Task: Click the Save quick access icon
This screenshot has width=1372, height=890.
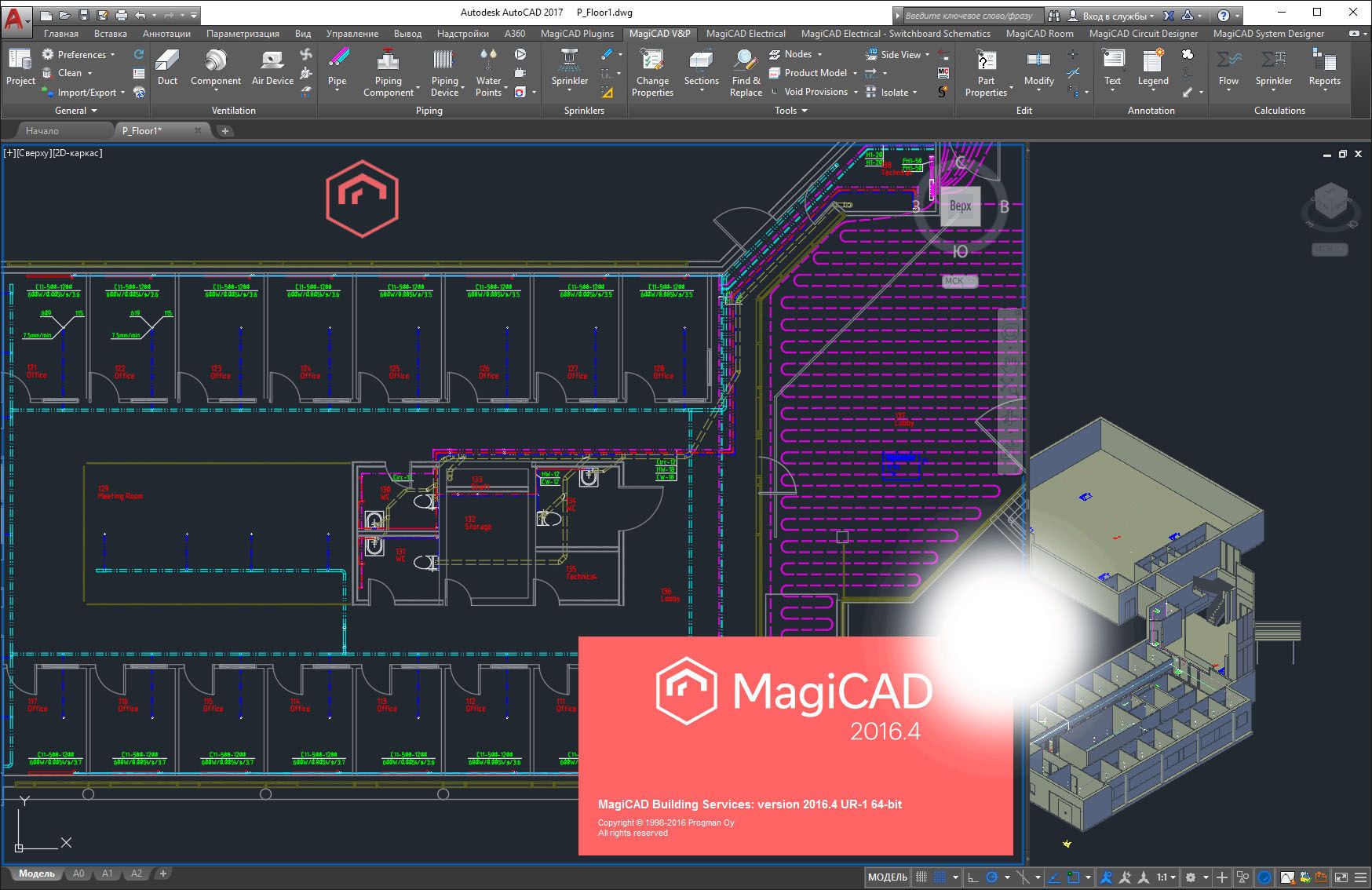Action: [84, 15]
